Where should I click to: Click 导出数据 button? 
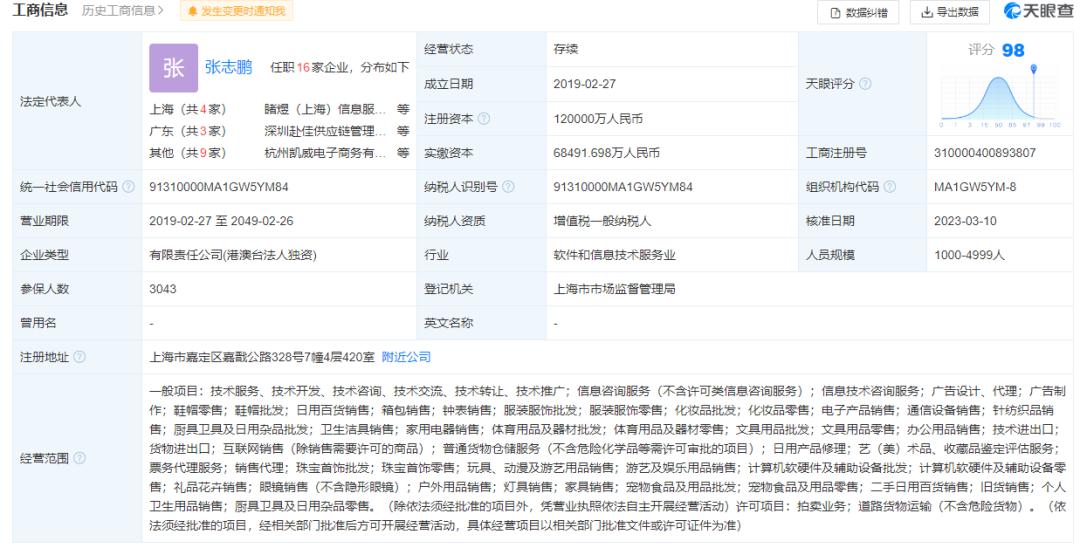point(950,12)
